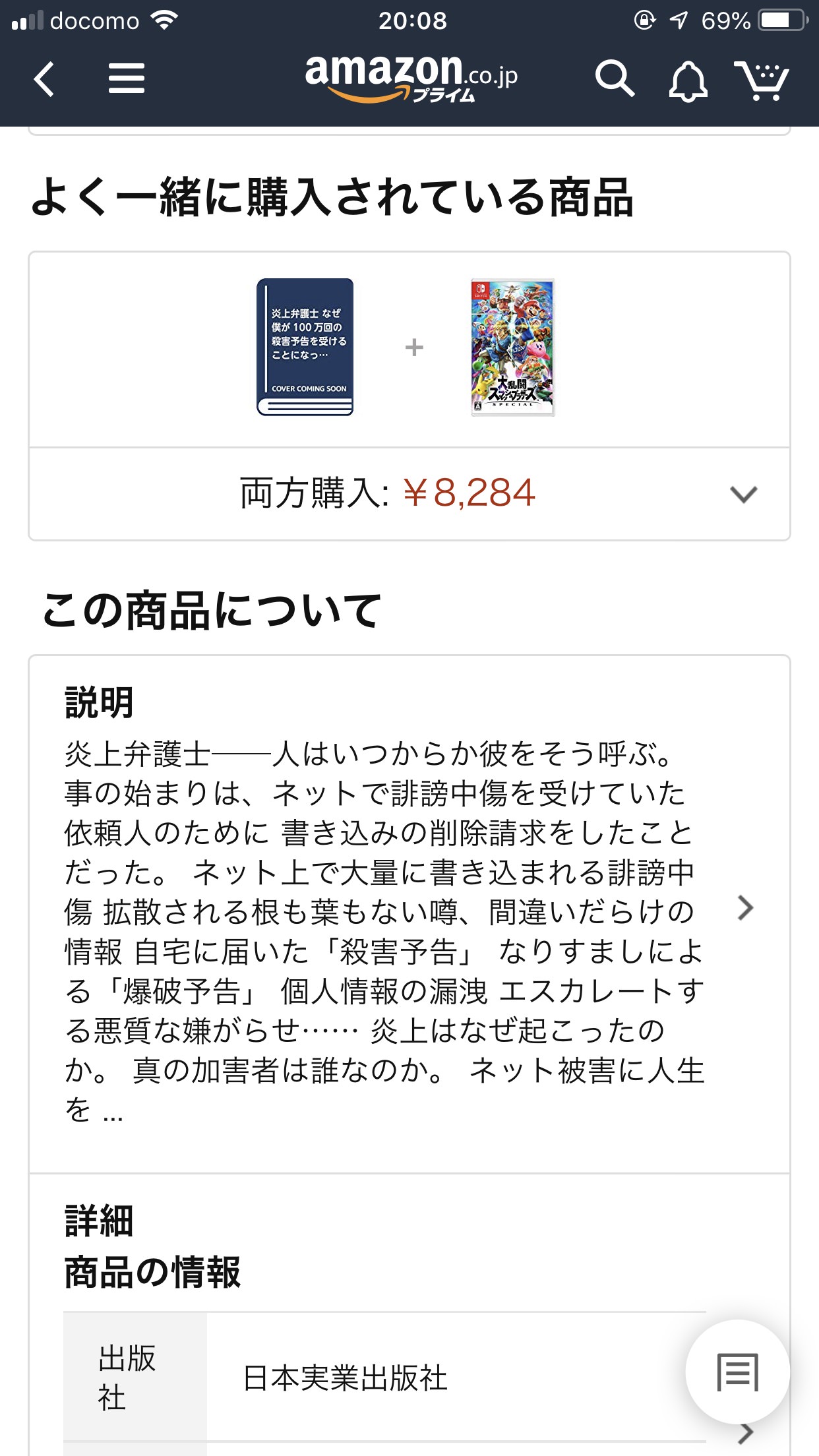Screen dimensions: 819x1456
Task: Expand the 詳細 details chevron at bottom
Action: click(746, 1433)
